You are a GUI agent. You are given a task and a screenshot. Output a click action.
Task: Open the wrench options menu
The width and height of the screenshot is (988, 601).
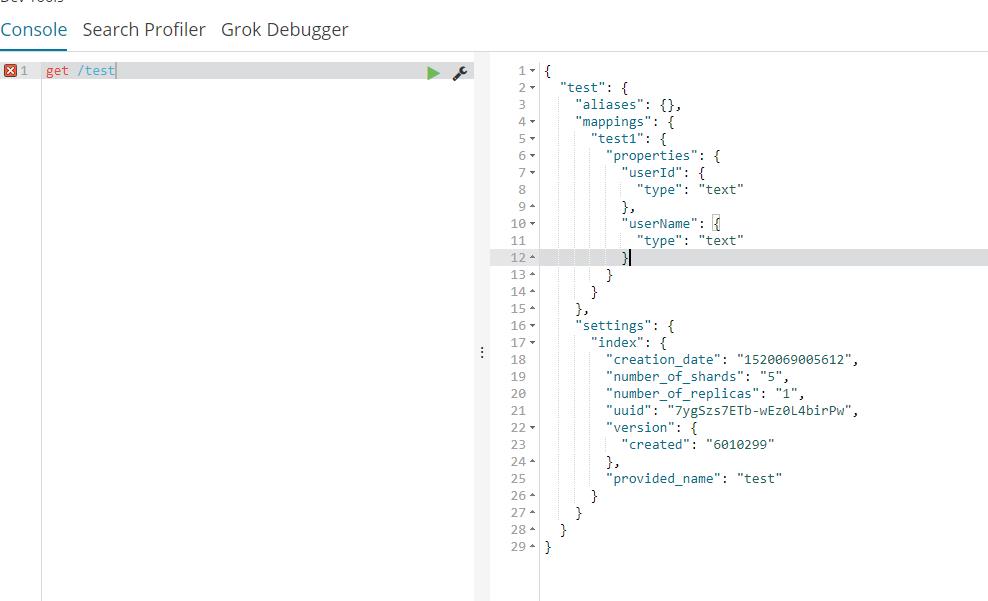coord(460,73)
